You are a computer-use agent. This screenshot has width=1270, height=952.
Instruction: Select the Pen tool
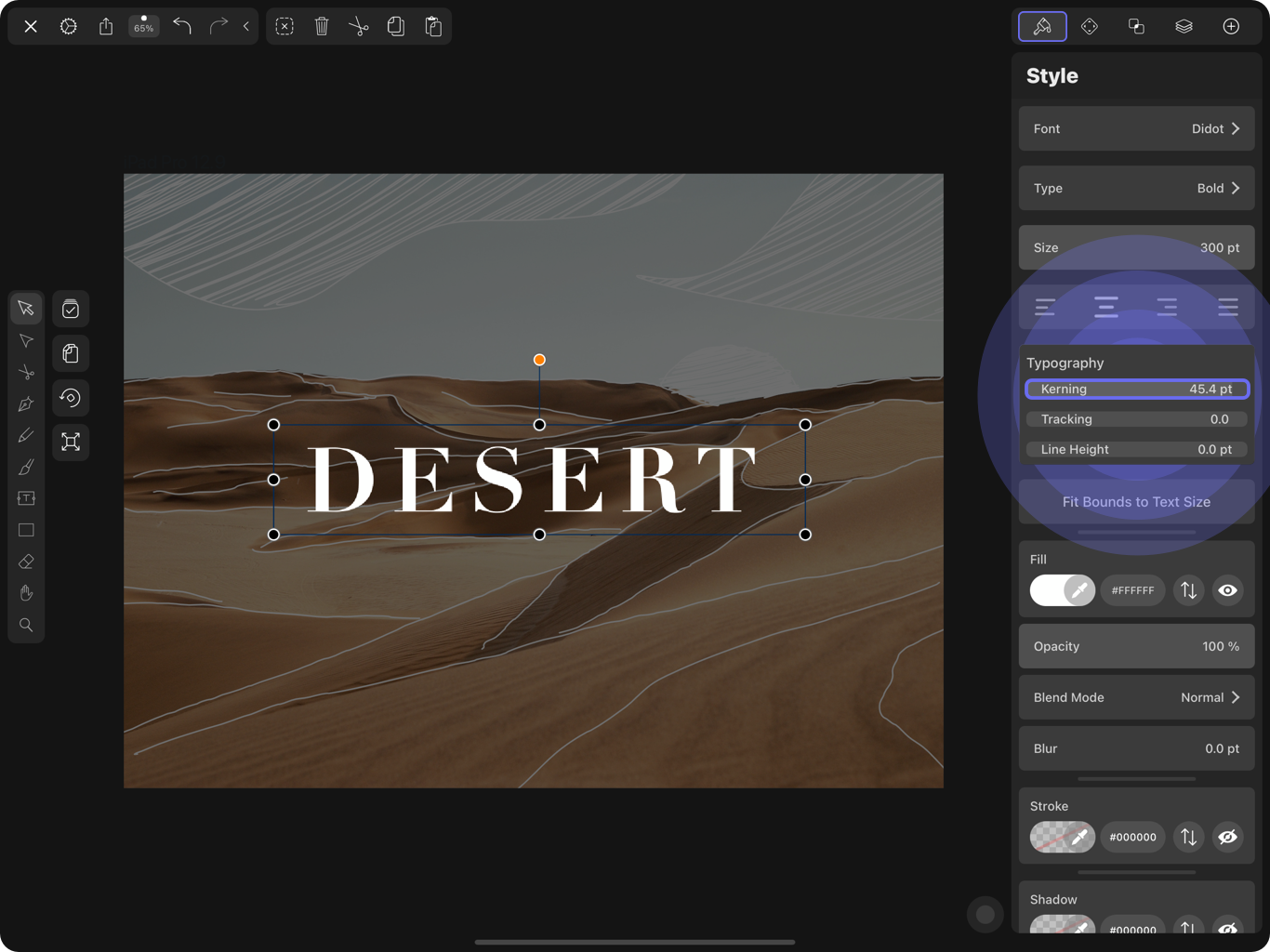(x=26, y=404)
